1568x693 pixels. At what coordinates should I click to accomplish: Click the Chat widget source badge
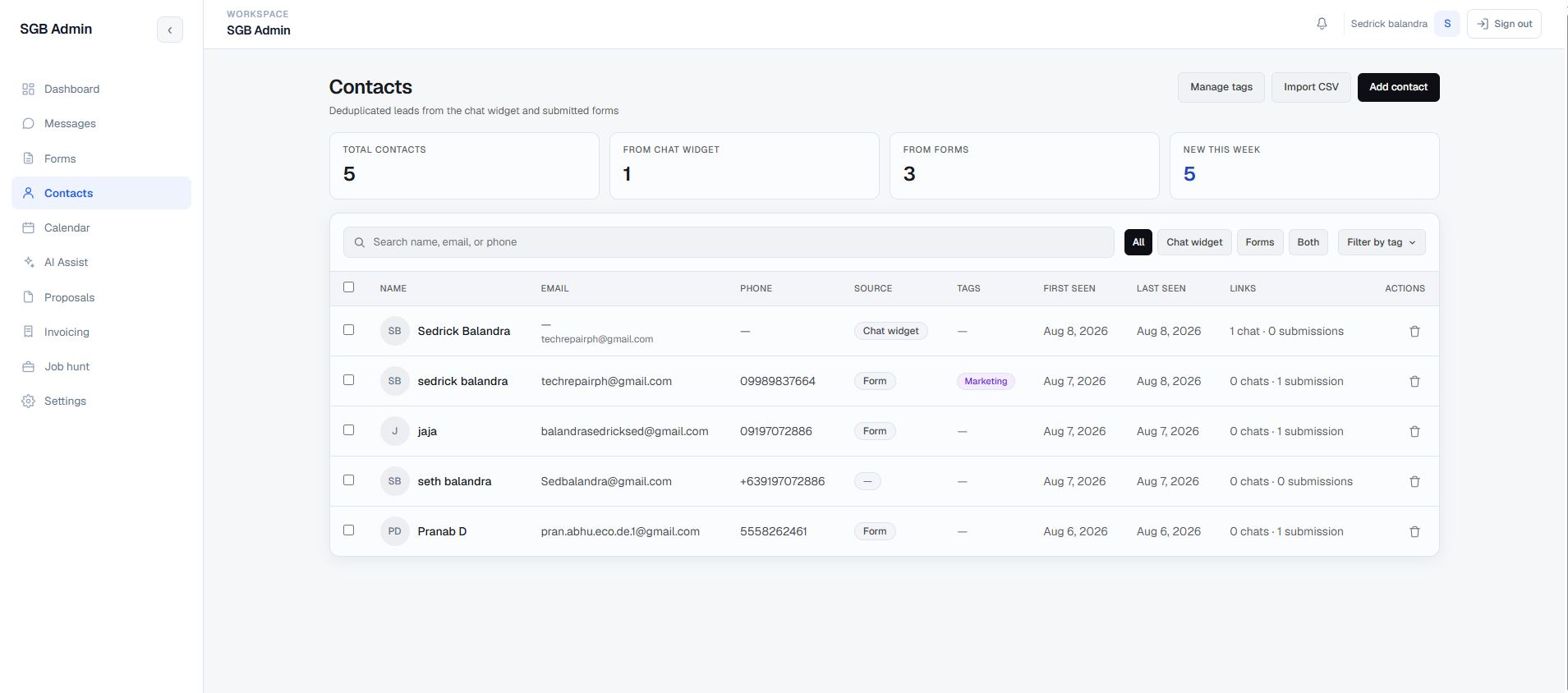[890, 331]
